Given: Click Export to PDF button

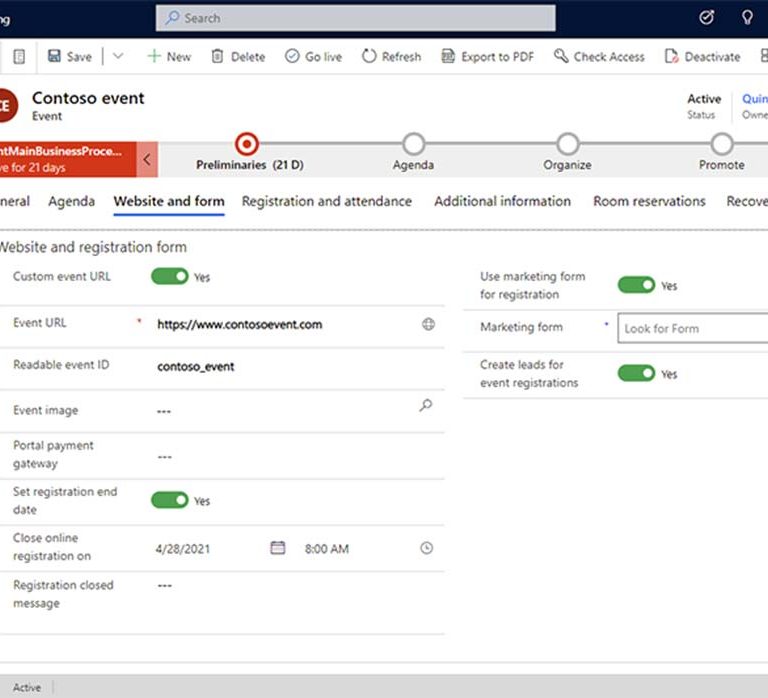Looking at the screenshot, I should point(488,56).
